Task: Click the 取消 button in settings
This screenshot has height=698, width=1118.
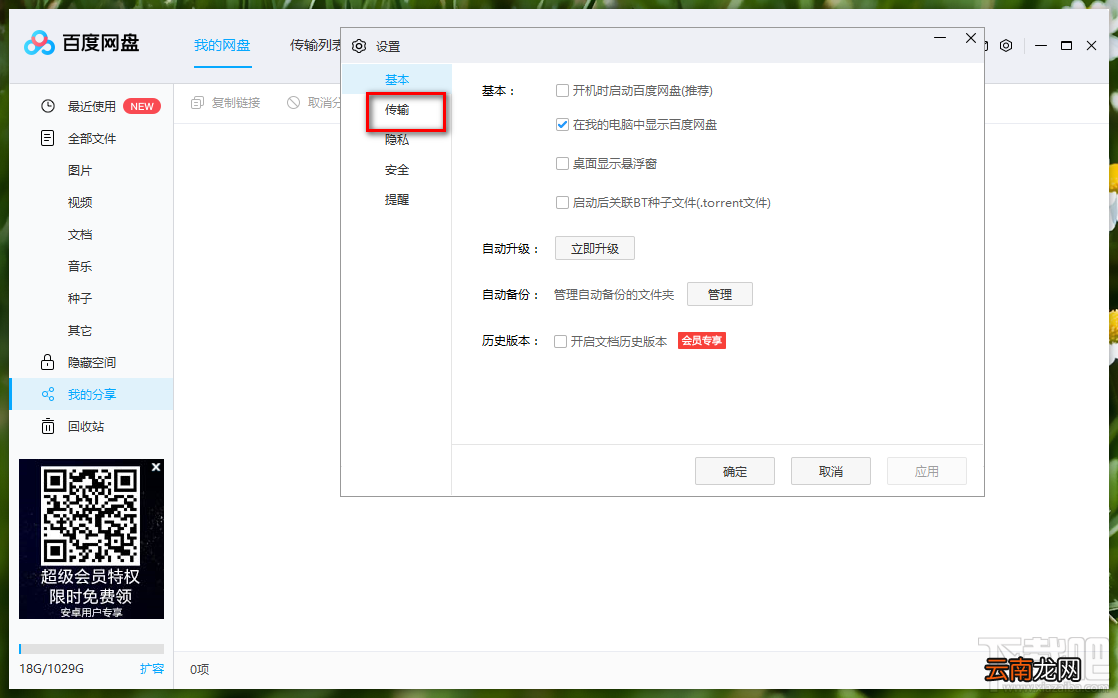Action: (831, 471)
